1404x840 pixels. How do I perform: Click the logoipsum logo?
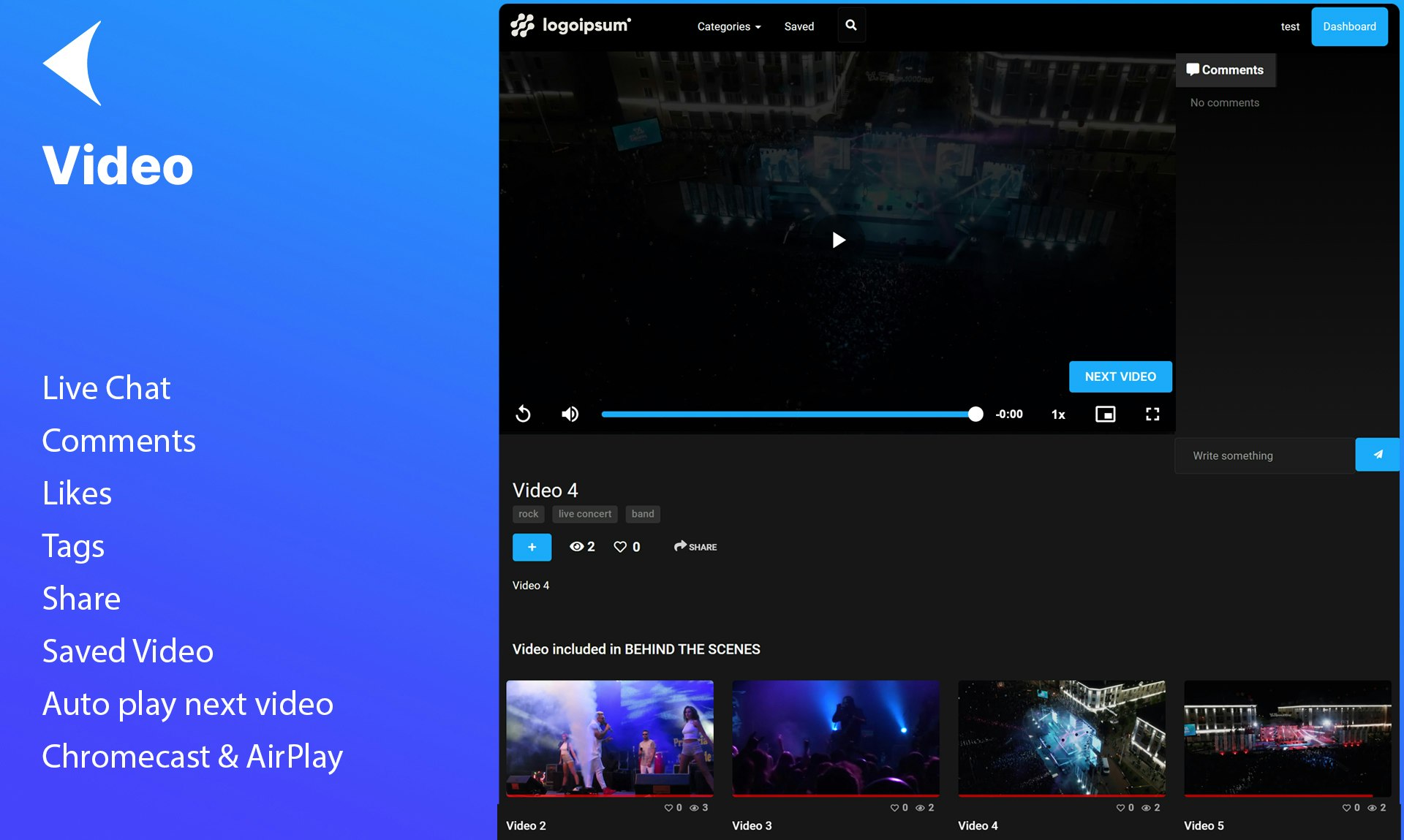(x=570, y=26)
